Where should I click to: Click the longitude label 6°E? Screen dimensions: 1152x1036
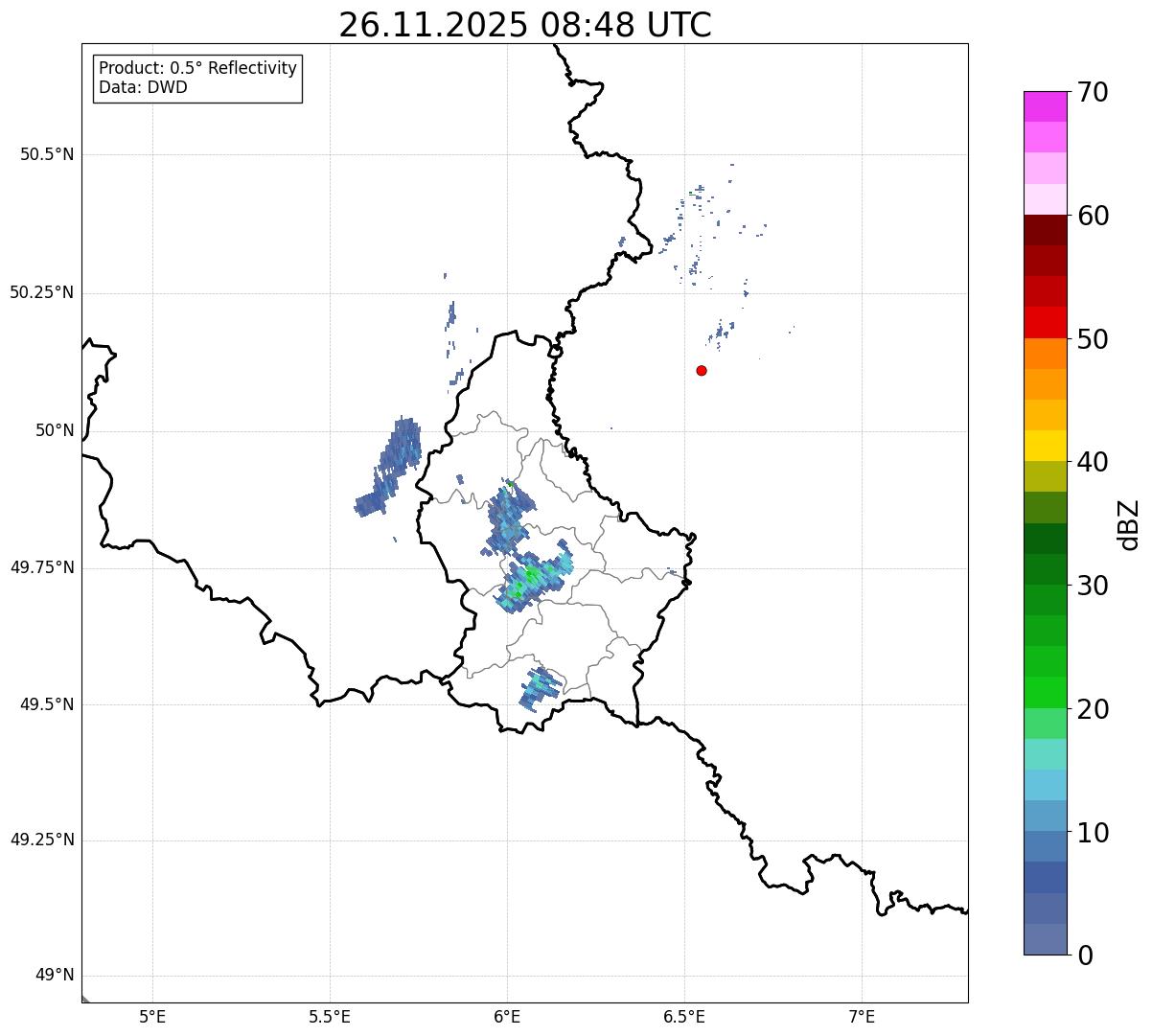coord(507,1016)
